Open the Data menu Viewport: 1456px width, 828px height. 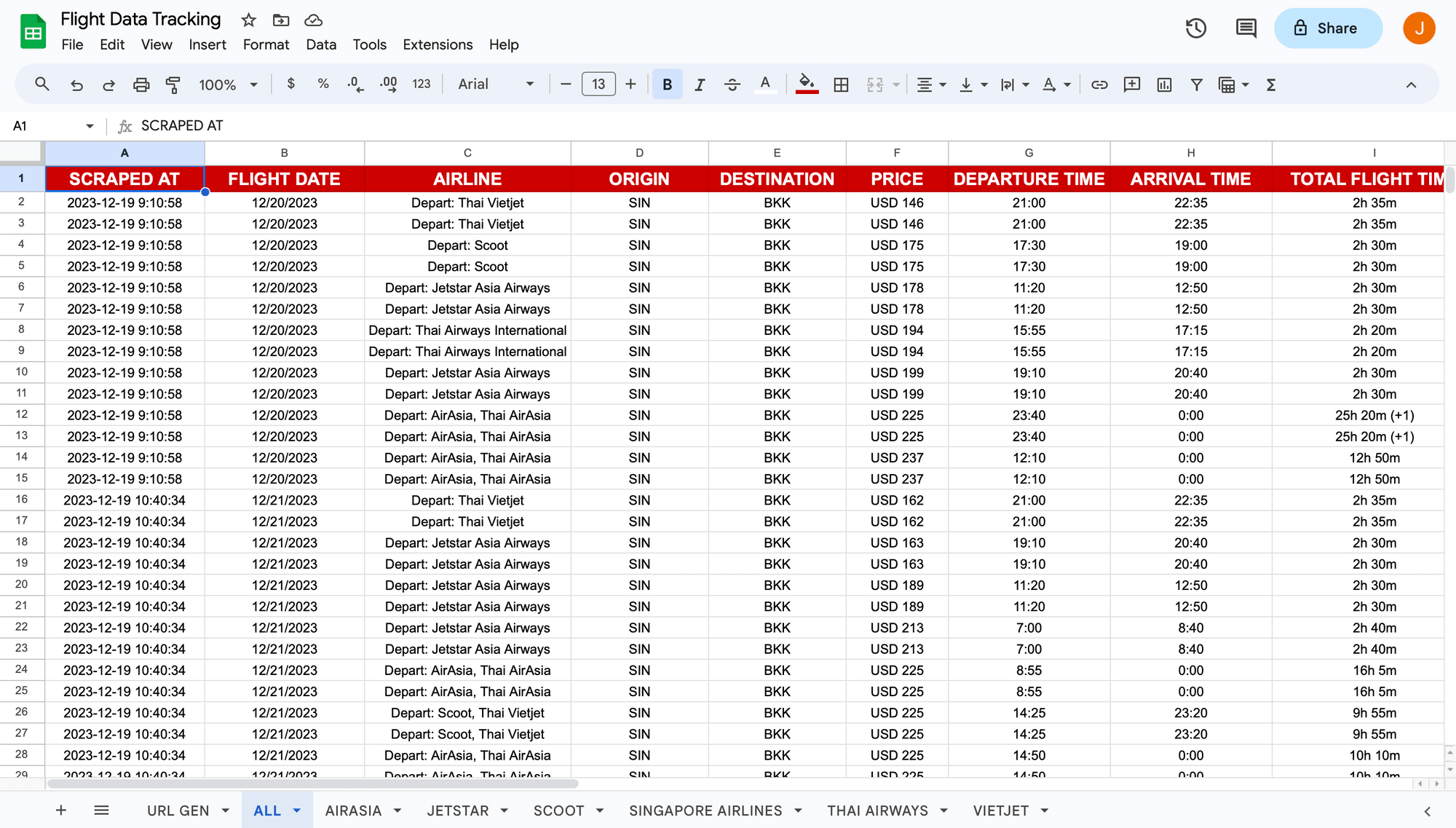tap(320, 44)
